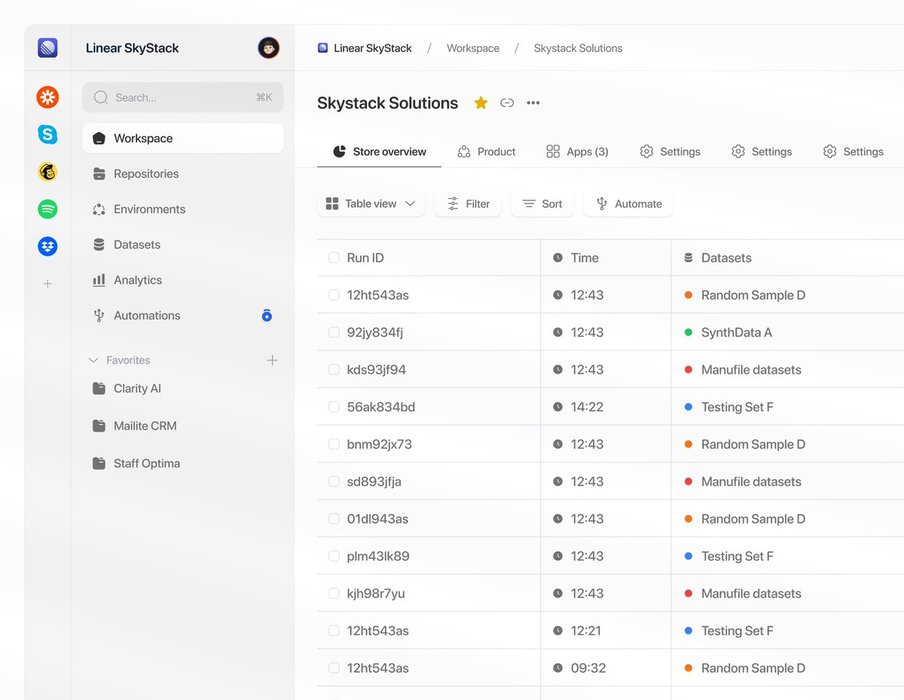Tick the checkbox for run 56ak834bd
Screen dimensions: 904x700
point(334,407)
